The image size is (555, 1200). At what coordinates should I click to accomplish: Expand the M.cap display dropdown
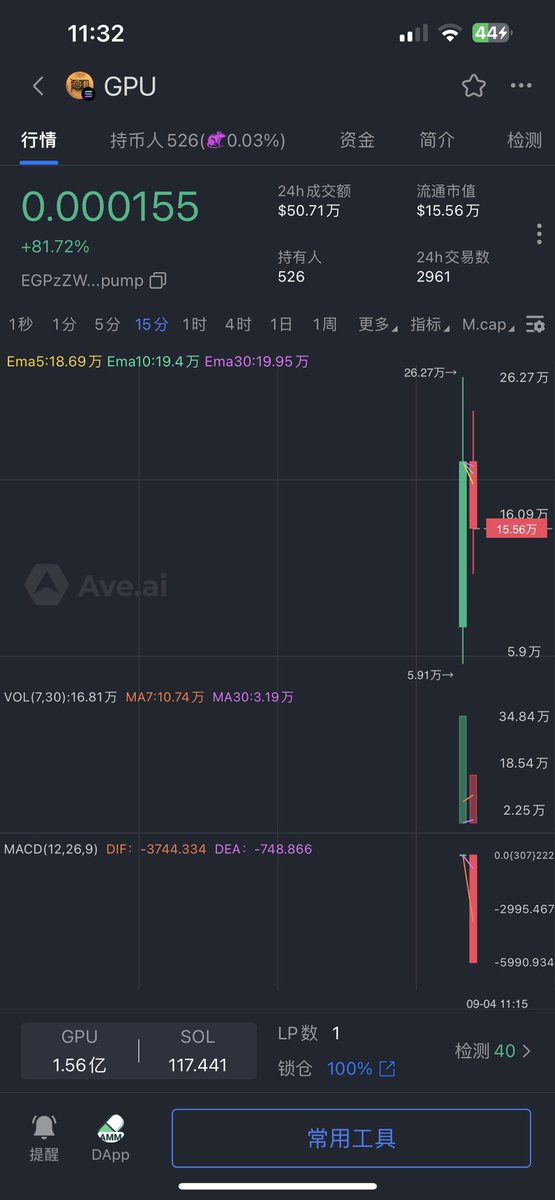tap(490, 324)
